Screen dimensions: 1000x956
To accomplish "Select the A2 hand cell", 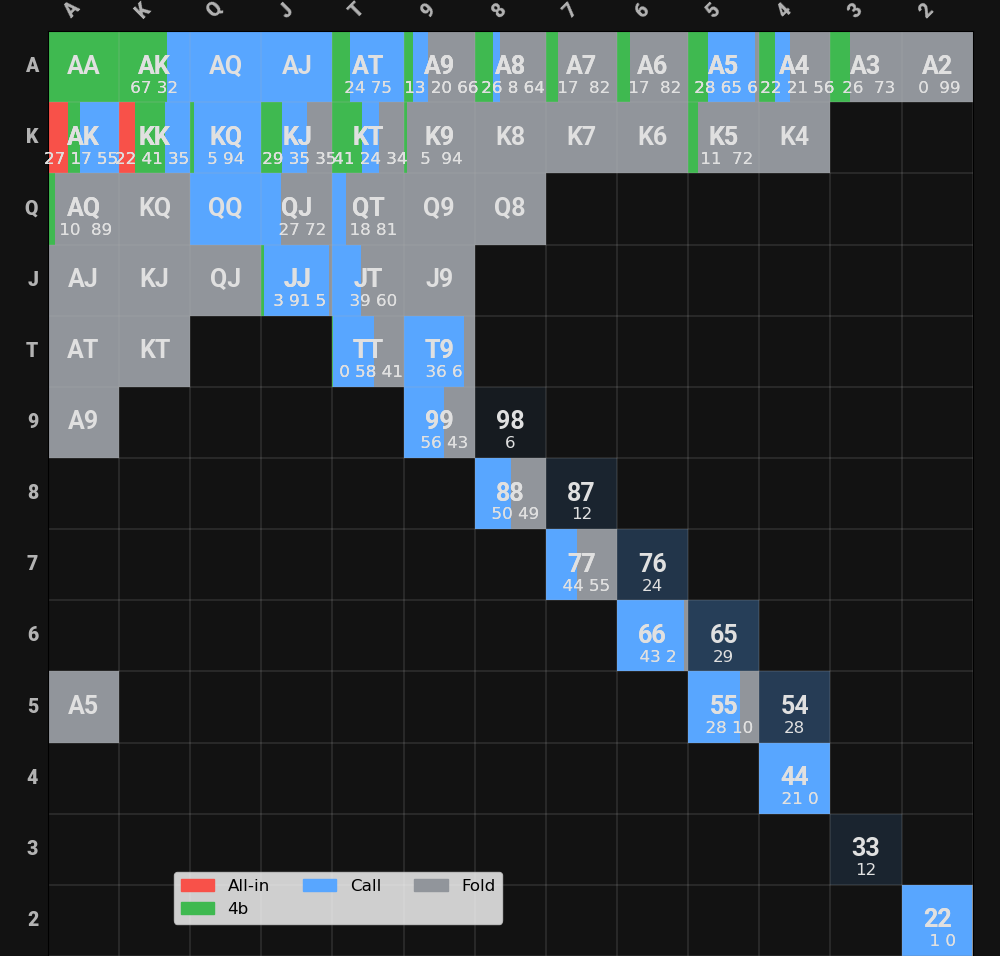I will click(x=937, y=67).
